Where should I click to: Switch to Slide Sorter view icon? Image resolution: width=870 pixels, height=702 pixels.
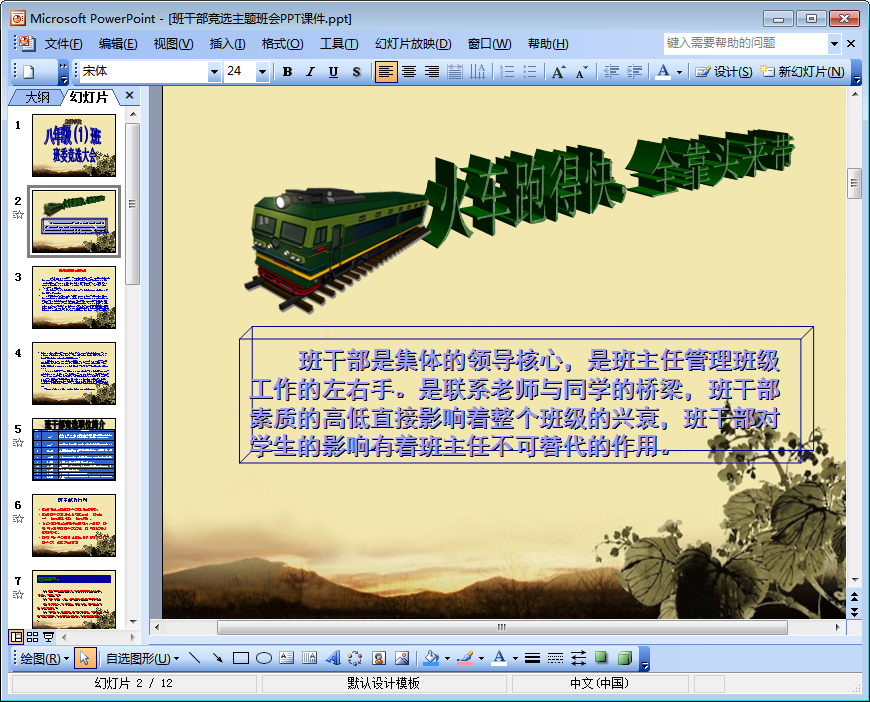[x=33, y=637]
